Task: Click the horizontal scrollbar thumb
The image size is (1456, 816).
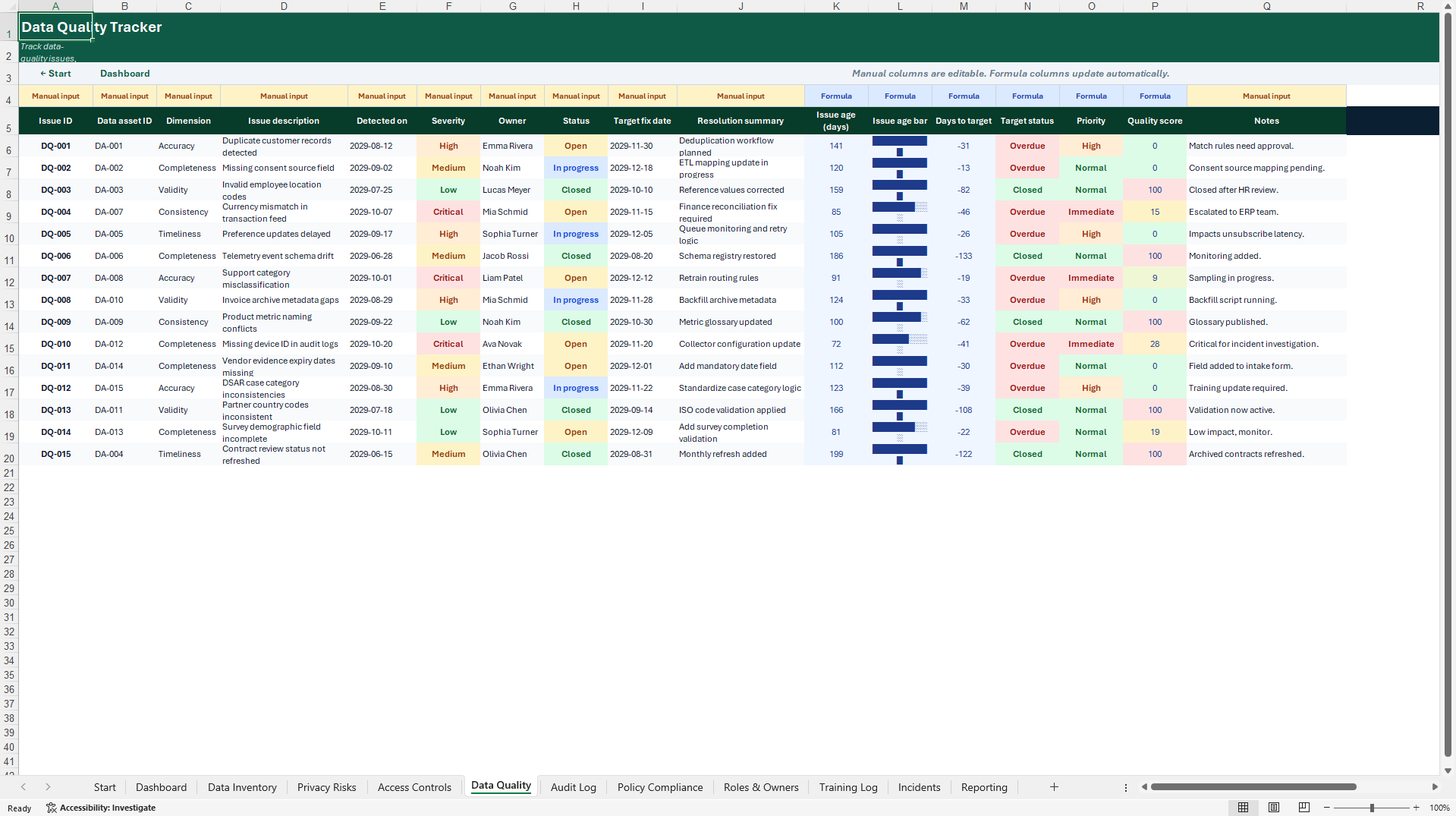Action: (1253, 787)
